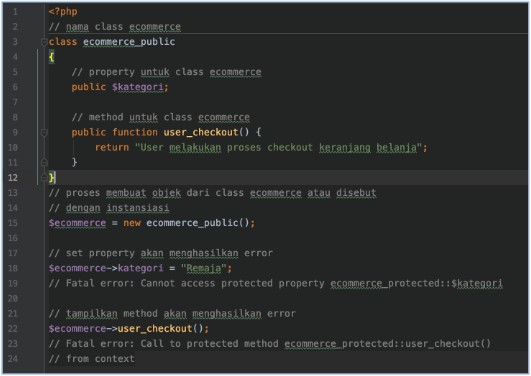Click the user_checkout function name on line 9
The width and height of the screenshot is (531, 376).
point(201,132)
